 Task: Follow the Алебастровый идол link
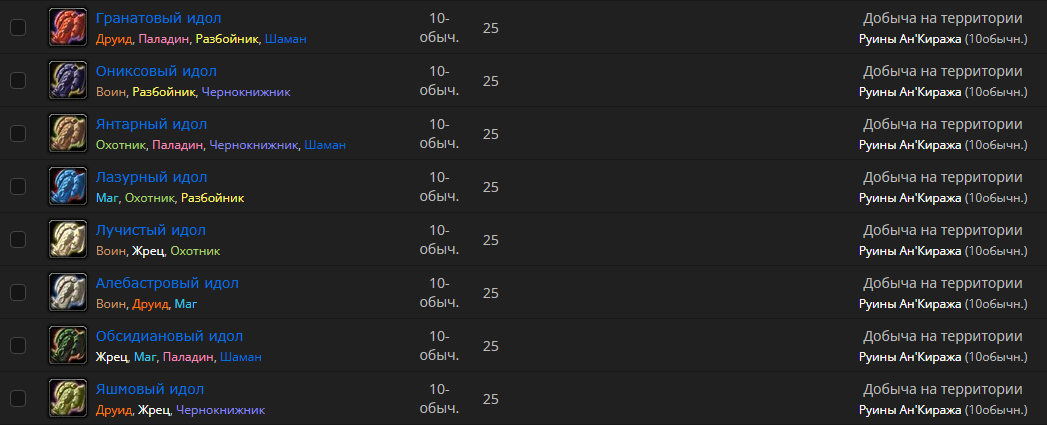click(x=167, y=283)
